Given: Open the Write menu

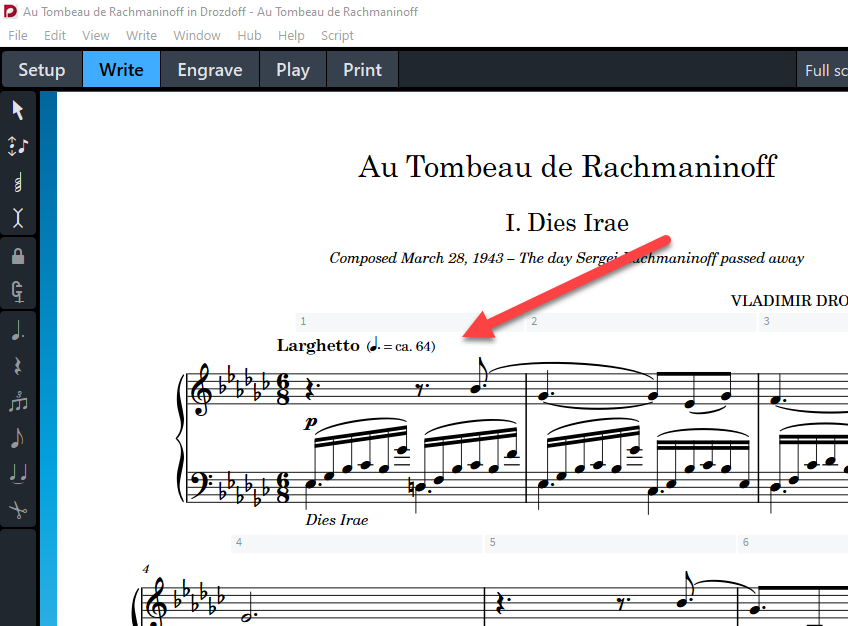Looking at the screenshot, I should (x=141, y=36).
